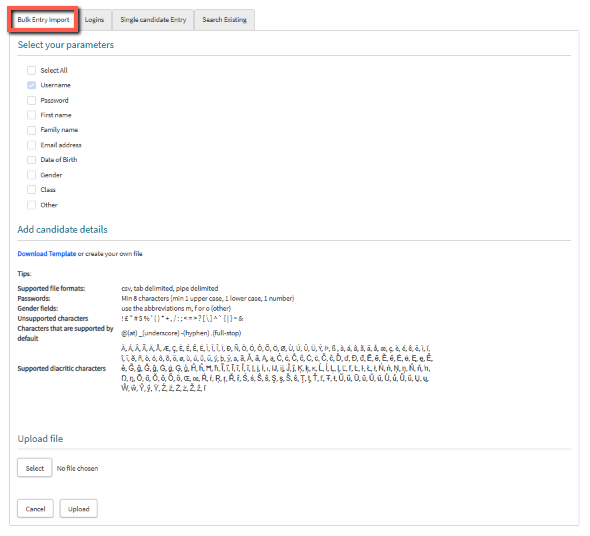590x536 pixels.
Task: Check the Gender checkbox
Action: 32,175
